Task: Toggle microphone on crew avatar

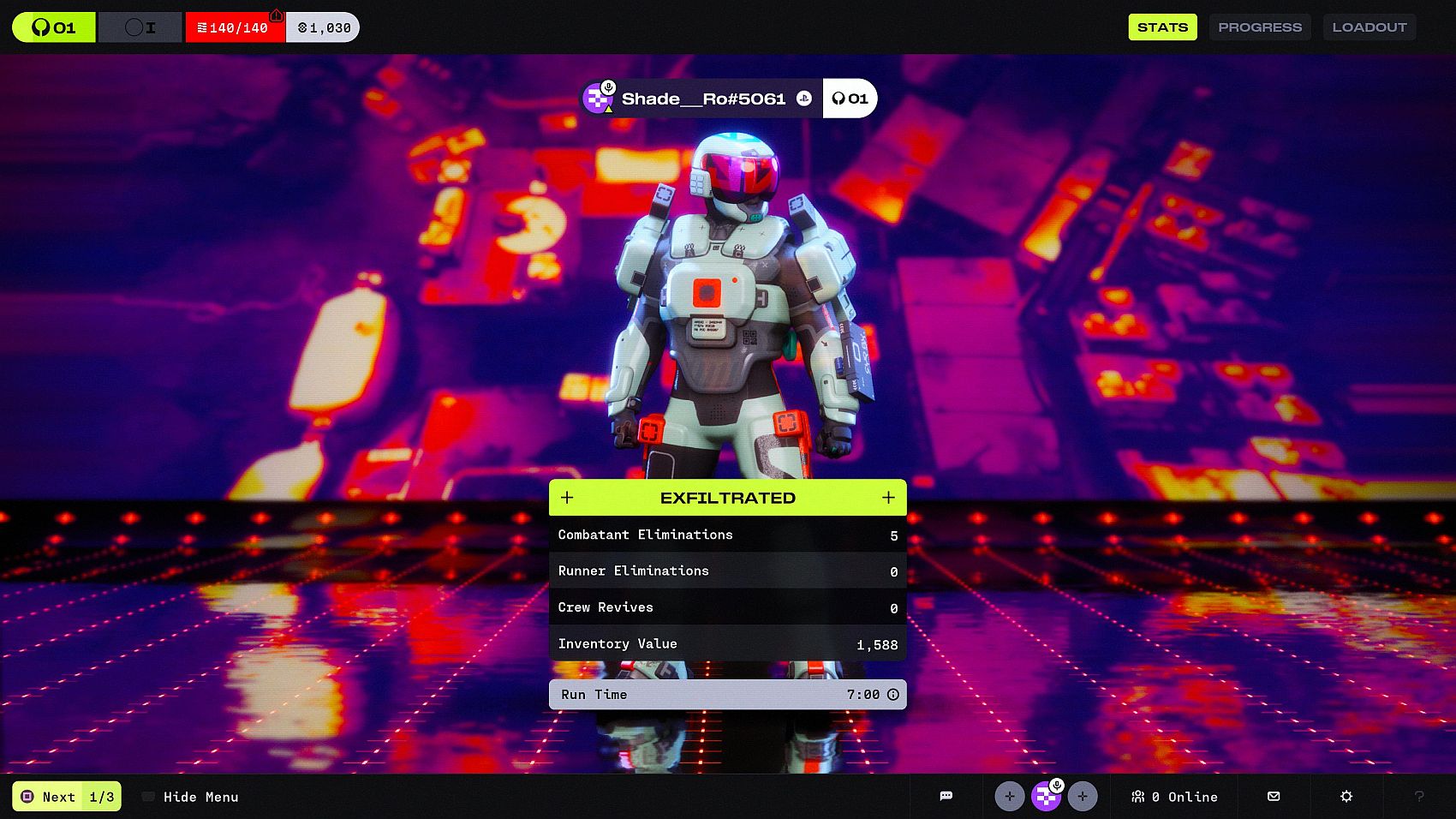Action: pos(1057,785)
